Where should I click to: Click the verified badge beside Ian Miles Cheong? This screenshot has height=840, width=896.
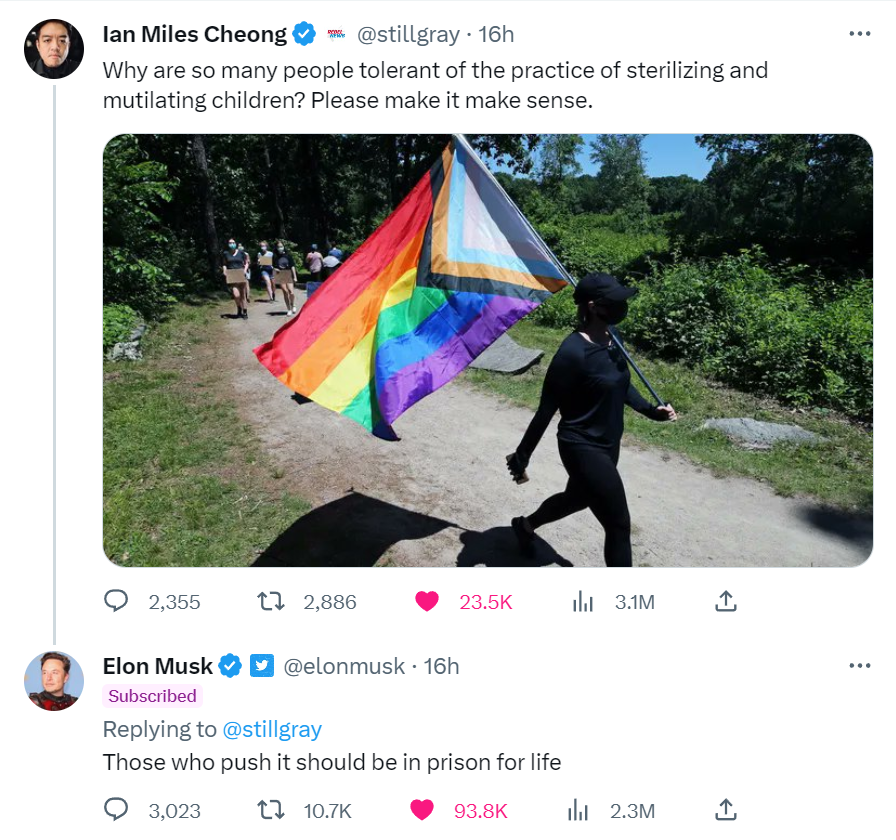pyautogui.click(x=304, y=34)
